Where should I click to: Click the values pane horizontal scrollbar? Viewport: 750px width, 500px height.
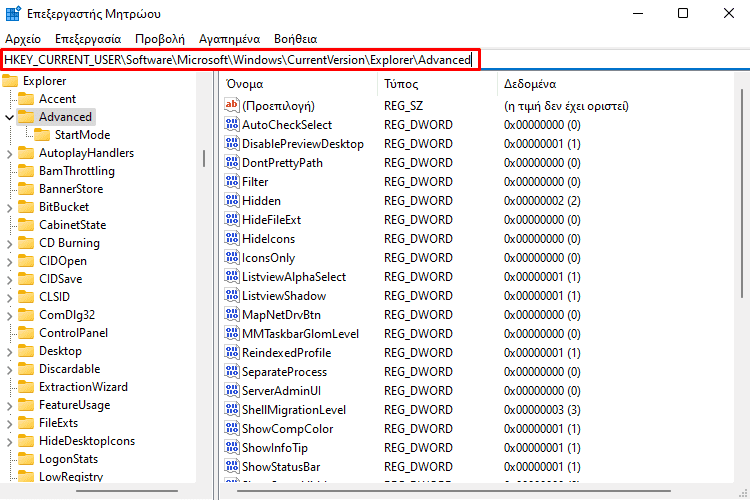(x=453, y=491)
